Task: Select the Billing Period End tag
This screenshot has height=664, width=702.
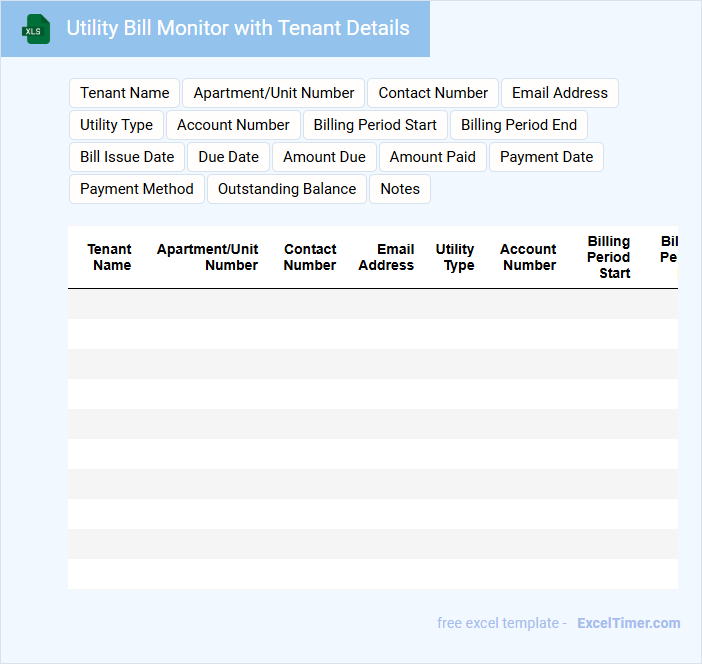Action: [518, 125]
